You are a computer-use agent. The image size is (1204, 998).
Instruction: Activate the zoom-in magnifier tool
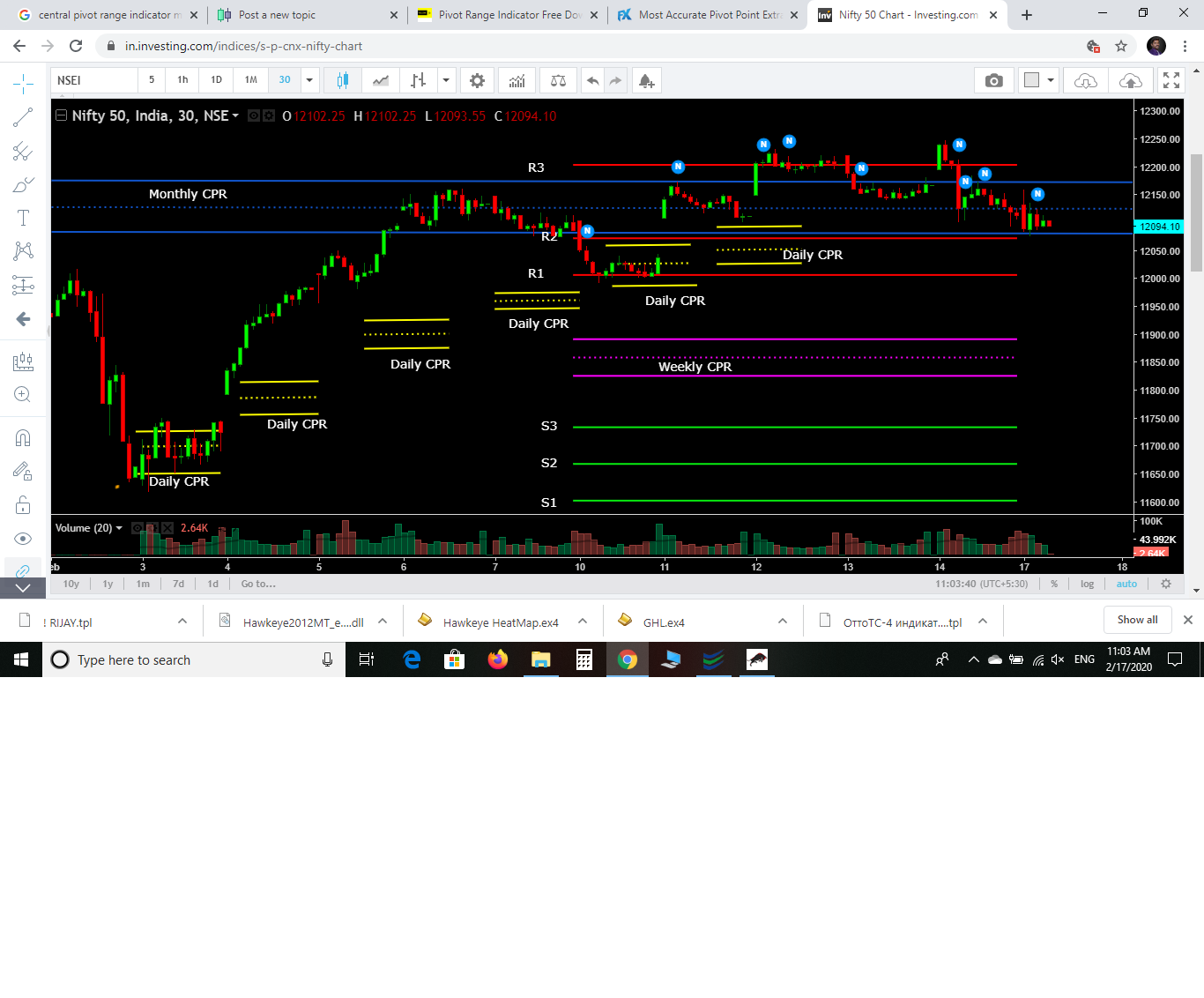pyautogui.click(x=23, y=394)
